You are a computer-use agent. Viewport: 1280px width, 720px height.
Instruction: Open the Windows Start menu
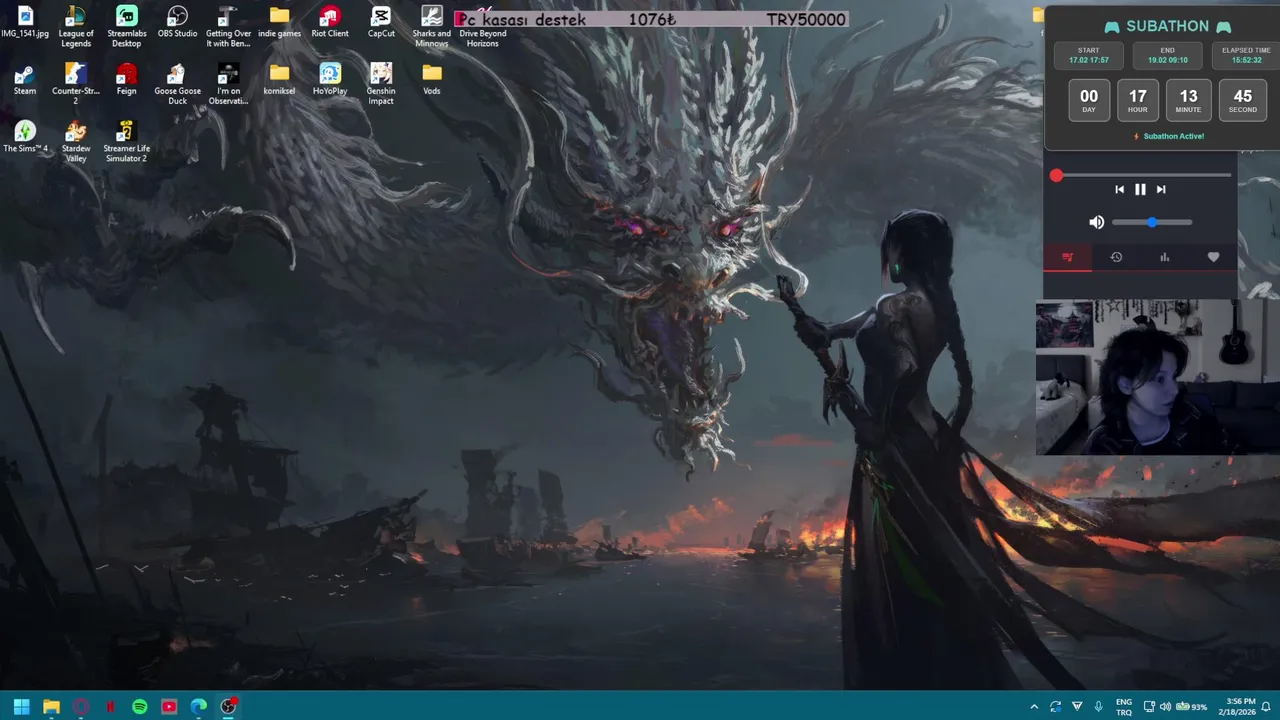(21, 706)
